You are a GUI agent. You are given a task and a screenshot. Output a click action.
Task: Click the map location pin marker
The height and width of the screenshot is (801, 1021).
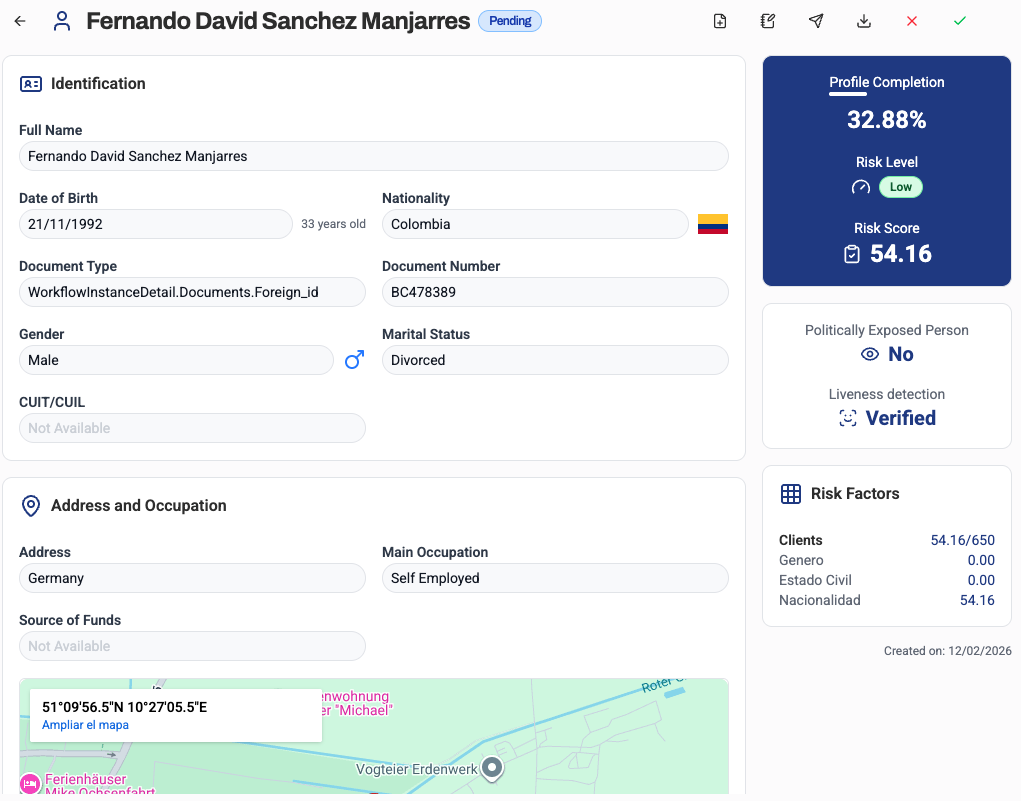tap(492, 767)
